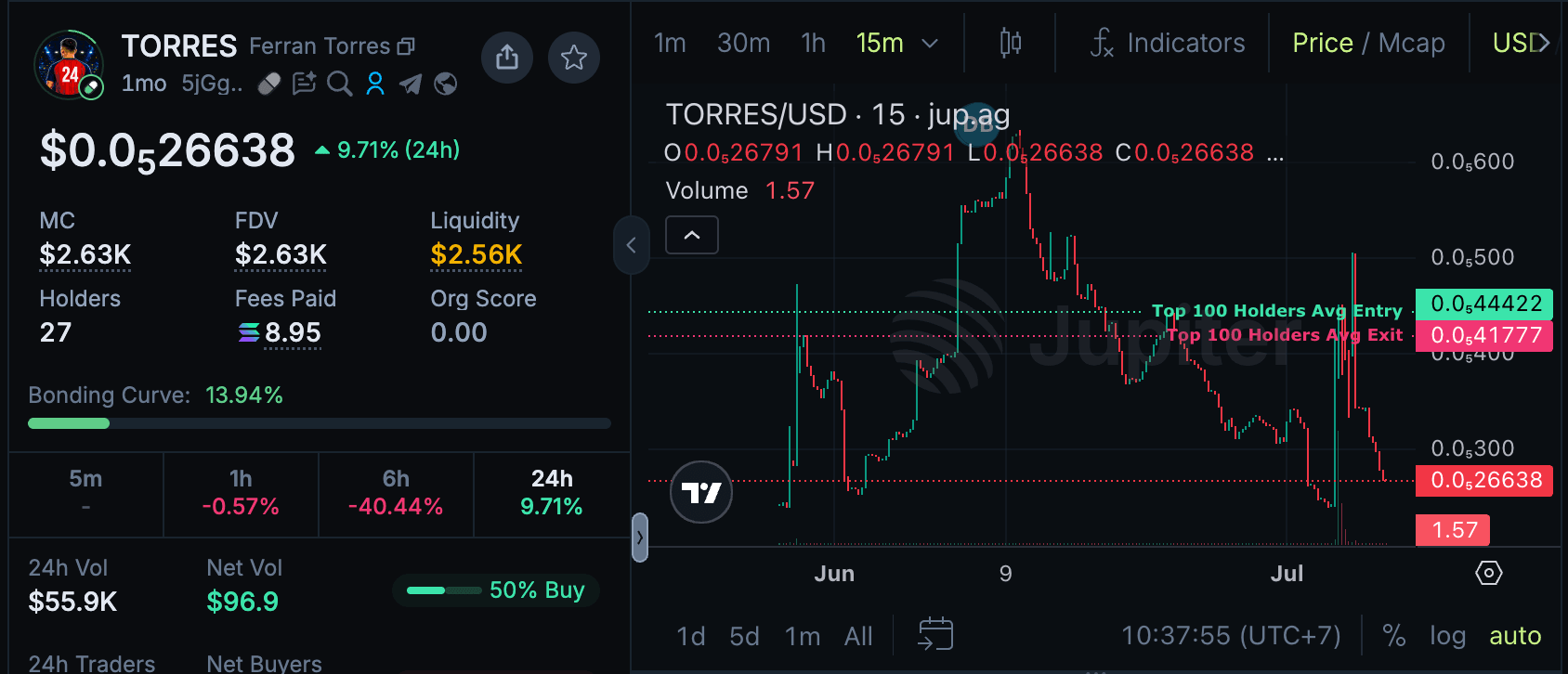Switch chart to Mcap view
Viewport: 1568px width, 674px height.
coord(1411,43)
